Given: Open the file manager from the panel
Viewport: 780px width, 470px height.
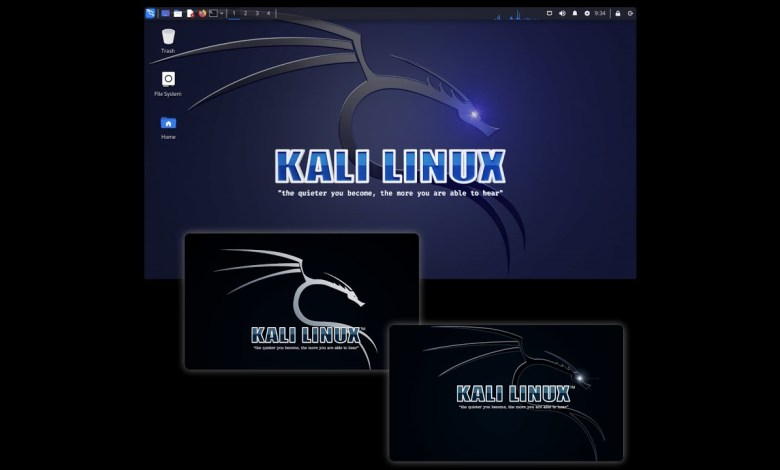Looking at the screenshot, I should [178, 13].
